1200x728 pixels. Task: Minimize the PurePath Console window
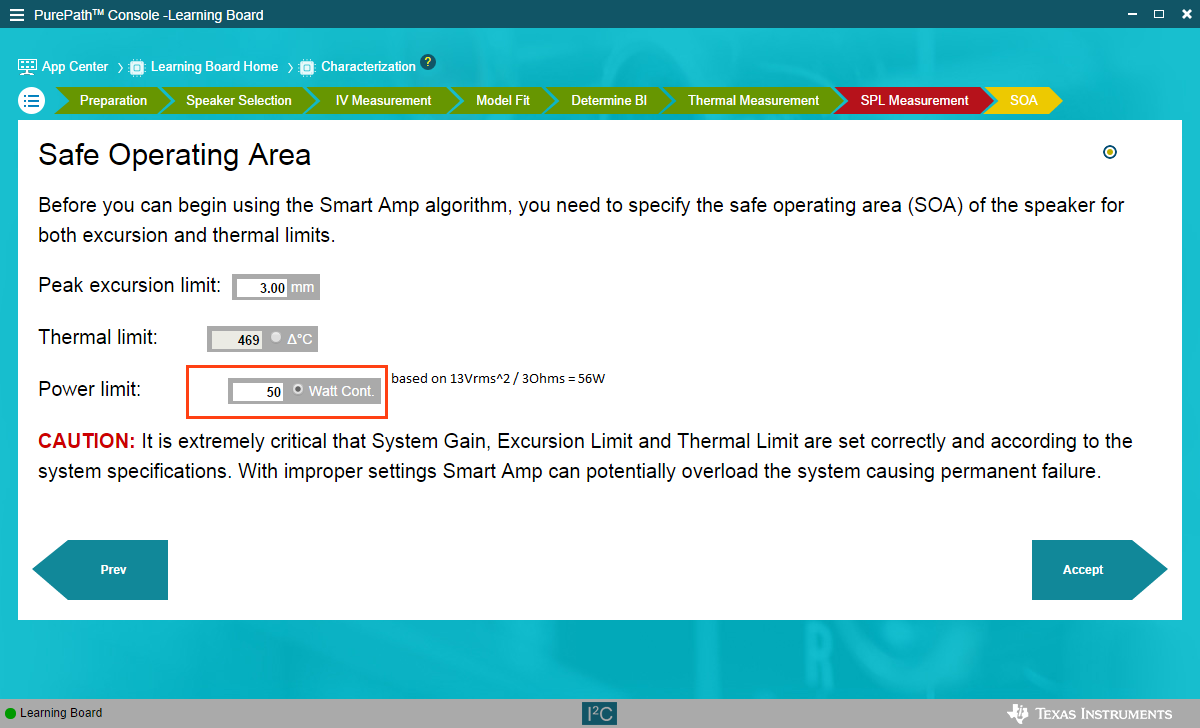pos(1133,14)
